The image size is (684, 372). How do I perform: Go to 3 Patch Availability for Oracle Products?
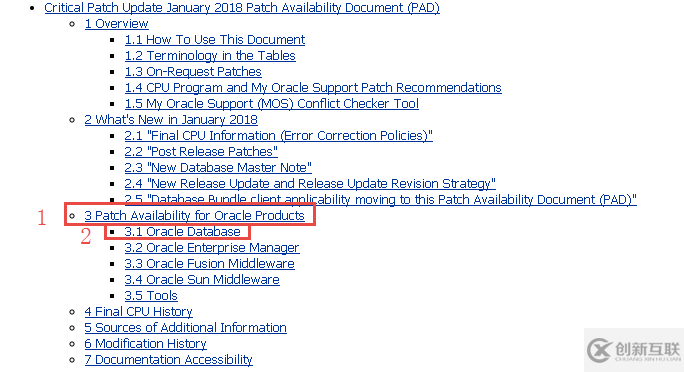tap(194, 215)
